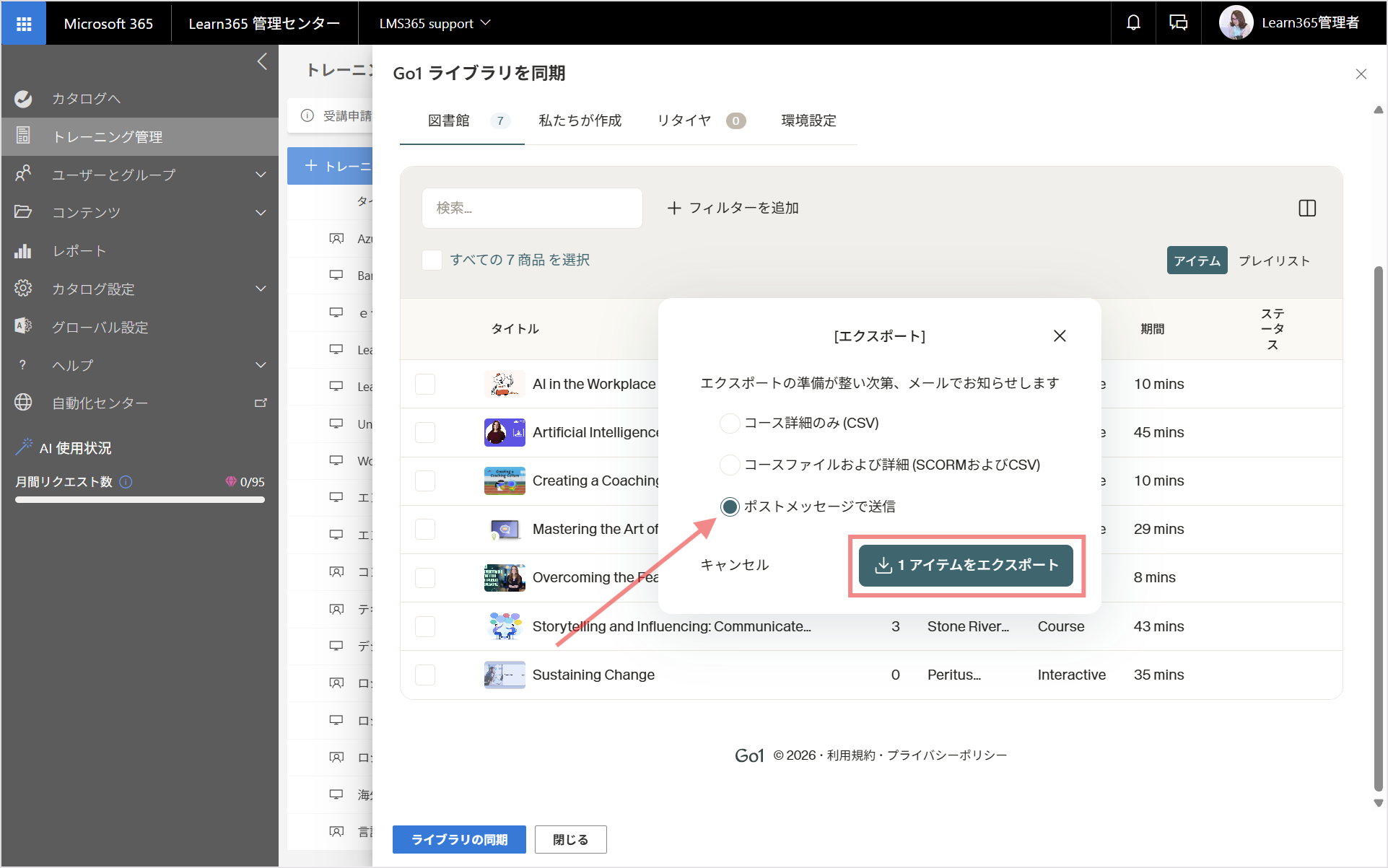This screenshot has height=868, width=1388.
Task: Open the notifications bell
Action: tap(1133, 23)
